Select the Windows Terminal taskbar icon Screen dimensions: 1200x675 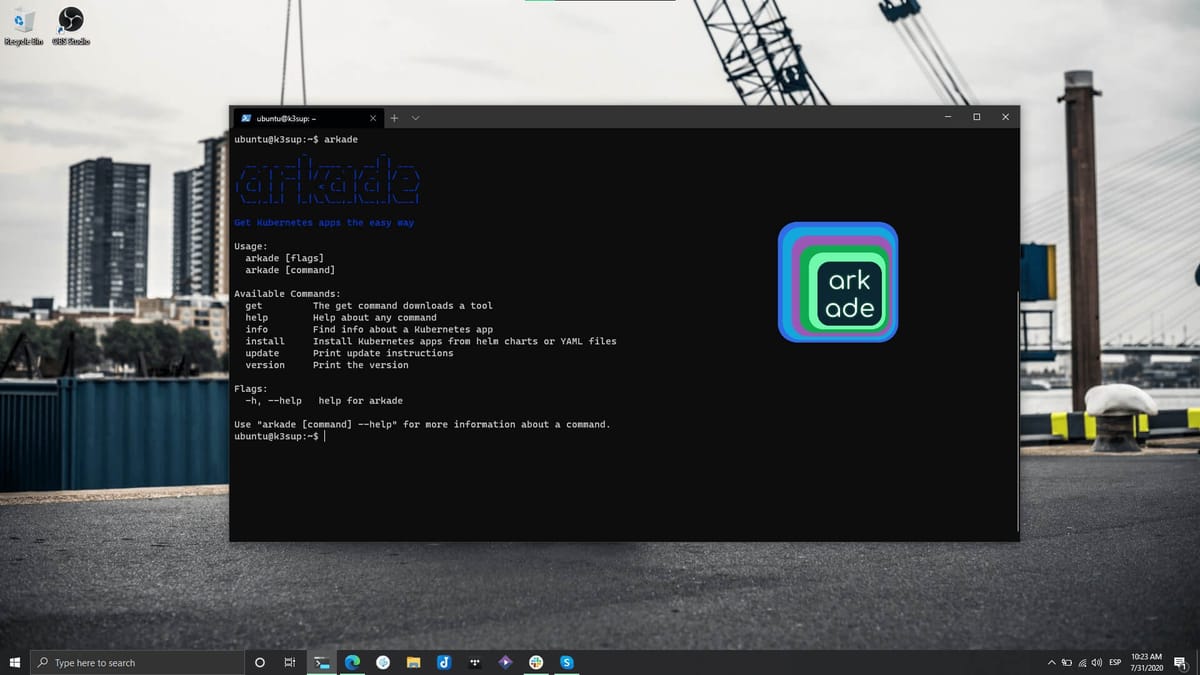coord(321,662)
